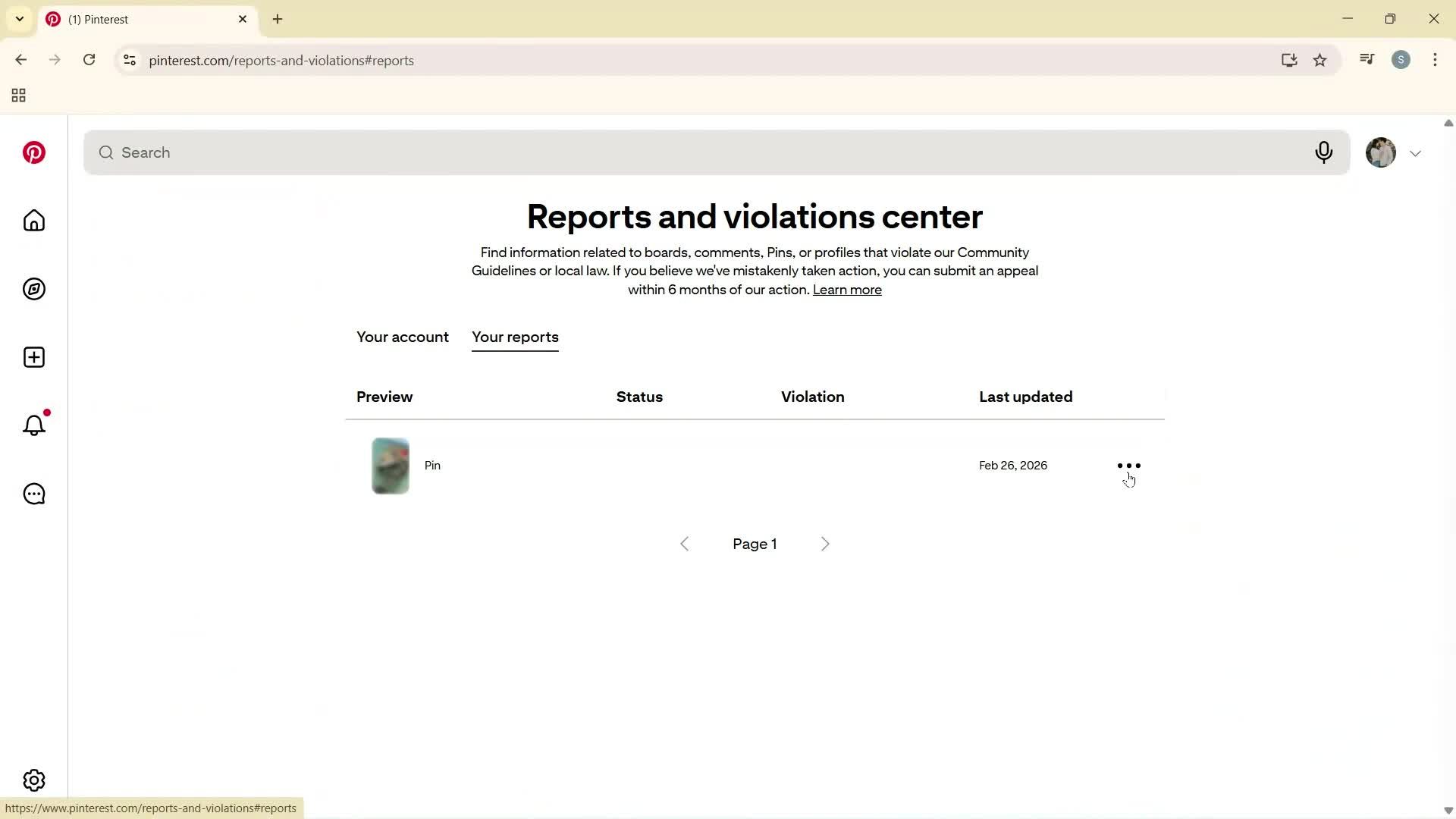Switch to the Your account tab
This screenshot has width=1456, height=819.
click(x=403, y=337)
